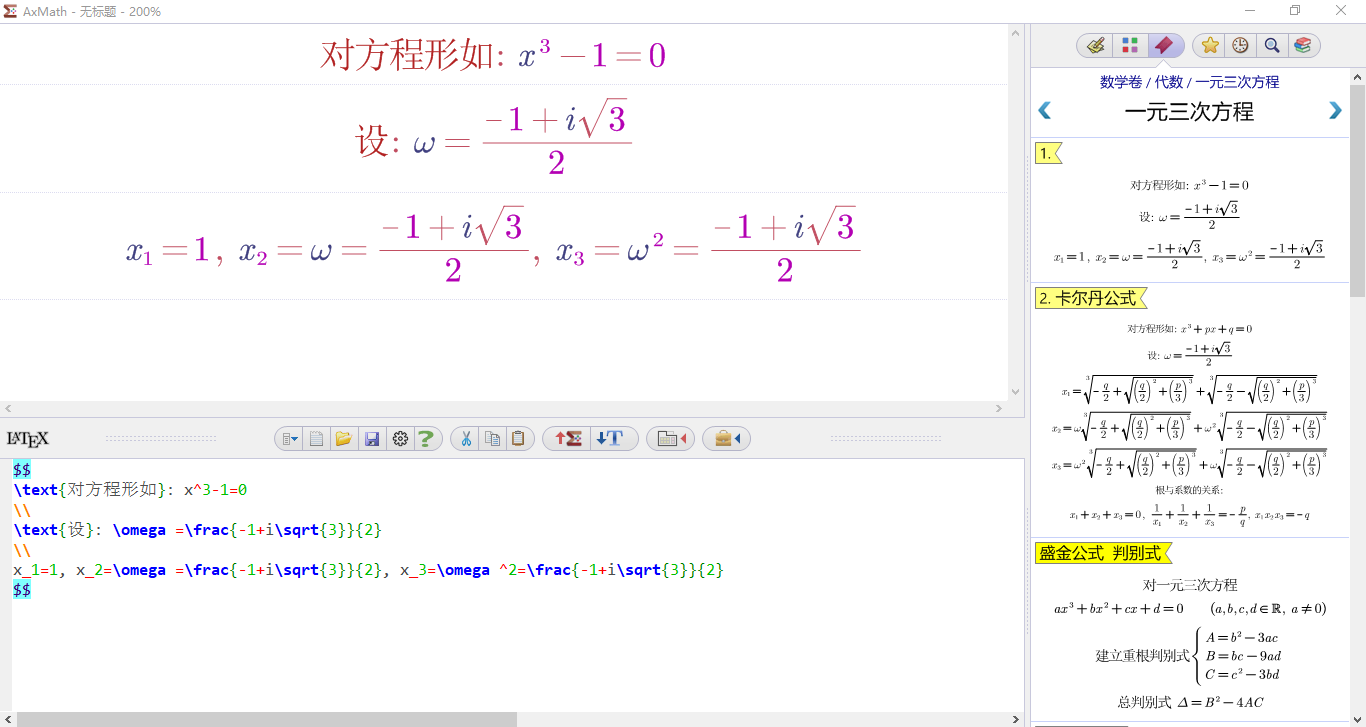This screenshot has width=1366, height=727.
Task: Cut with the scissors icon
Action: pyautogui.click(x=465, y=439)
